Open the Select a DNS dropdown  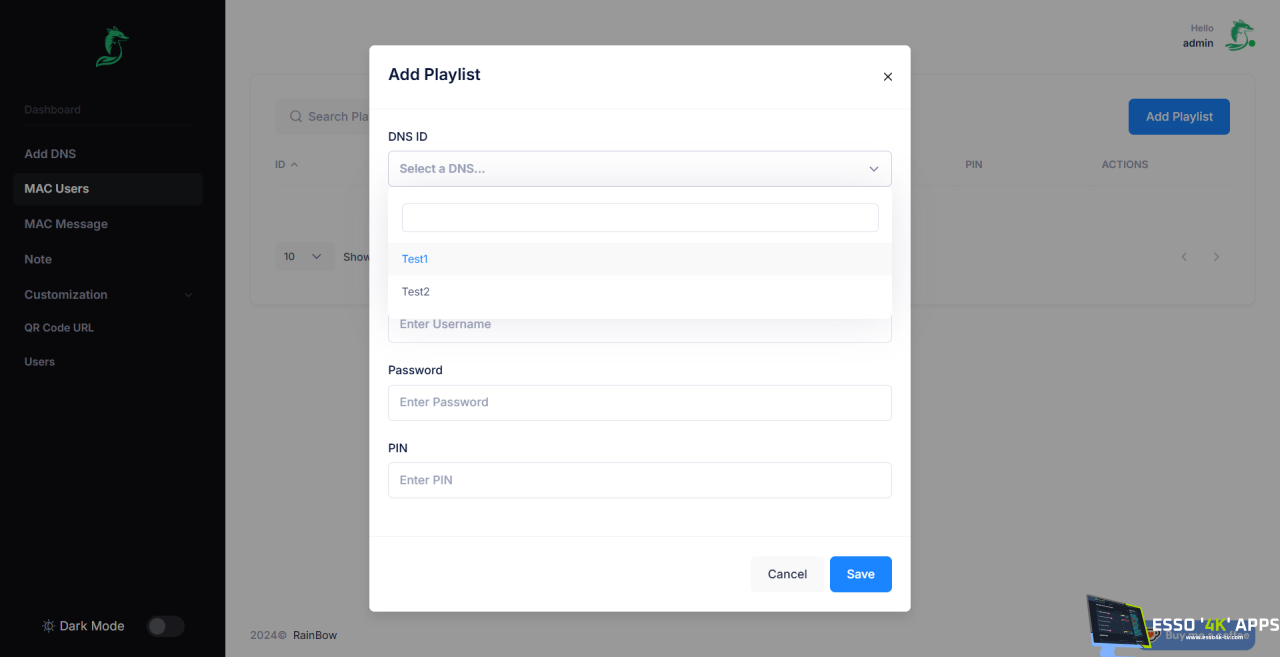639,169
